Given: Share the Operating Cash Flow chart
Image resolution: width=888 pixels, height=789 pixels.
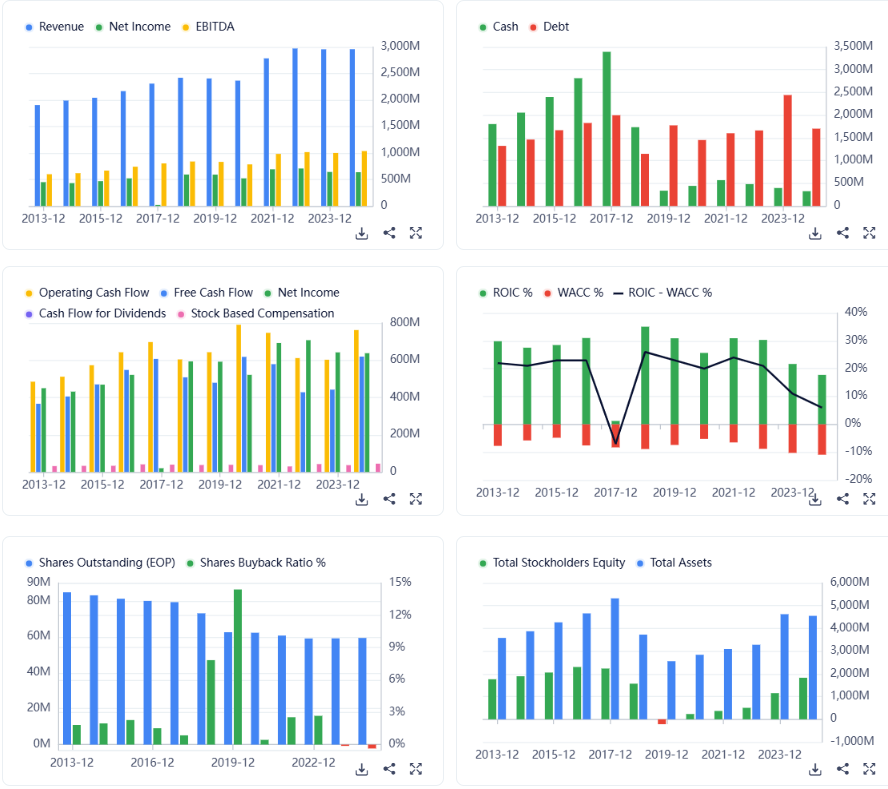Looking at the screenshot, I should 389,499.
